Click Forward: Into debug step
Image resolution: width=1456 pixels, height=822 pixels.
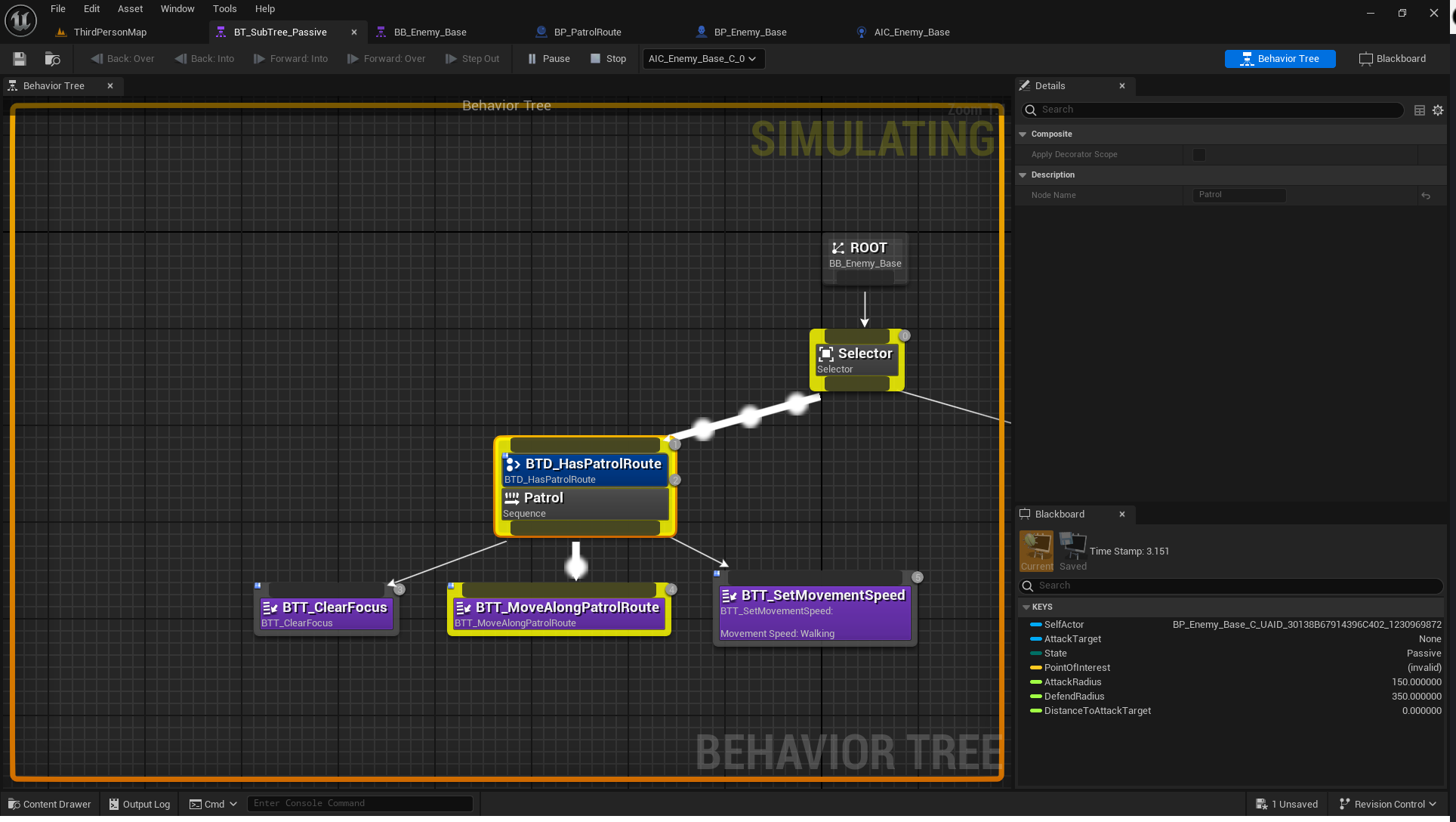[291, 59]
